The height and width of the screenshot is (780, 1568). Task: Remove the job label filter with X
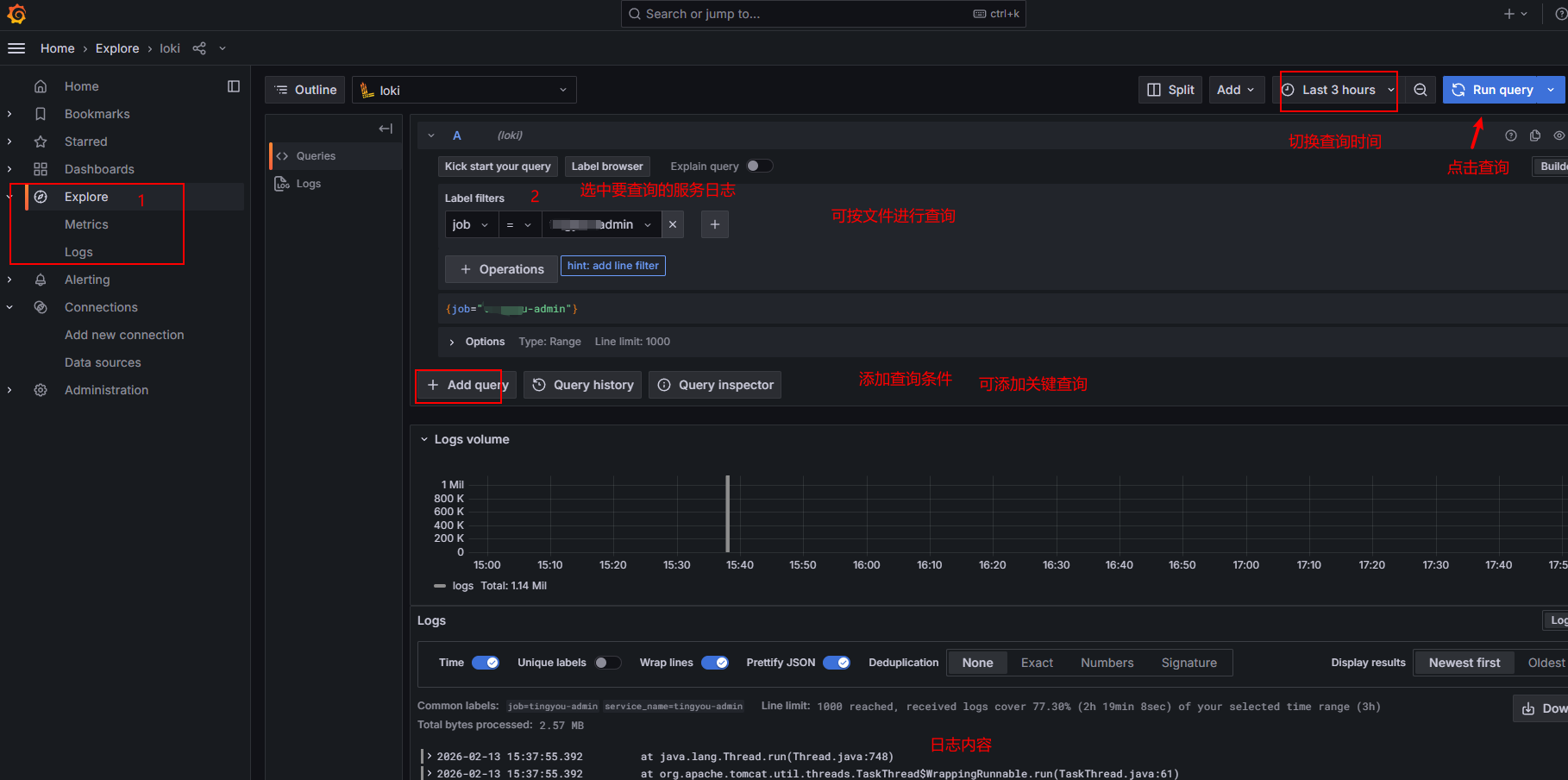[x=673, y=224]
